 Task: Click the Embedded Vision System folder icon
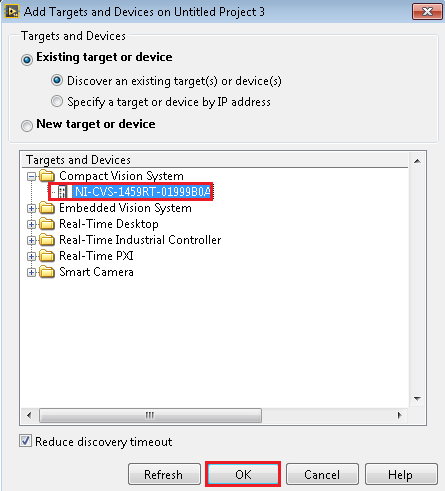tap(47, 208)
